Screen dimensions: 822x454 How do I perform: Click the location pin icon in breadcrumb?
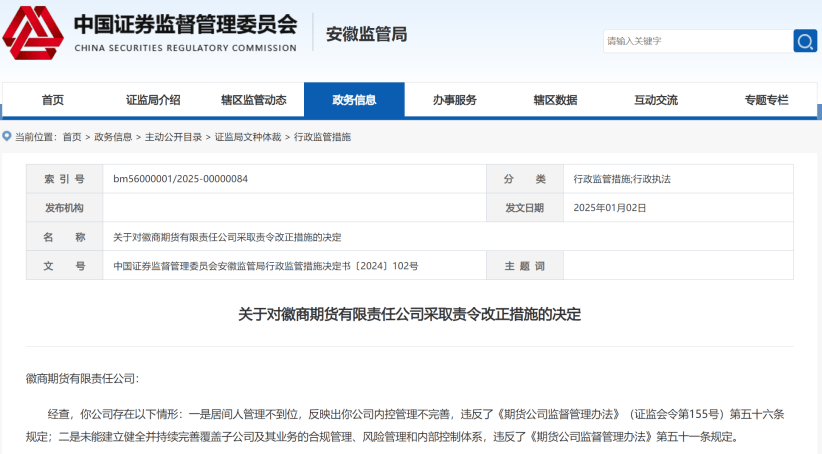tap(7, 136)
